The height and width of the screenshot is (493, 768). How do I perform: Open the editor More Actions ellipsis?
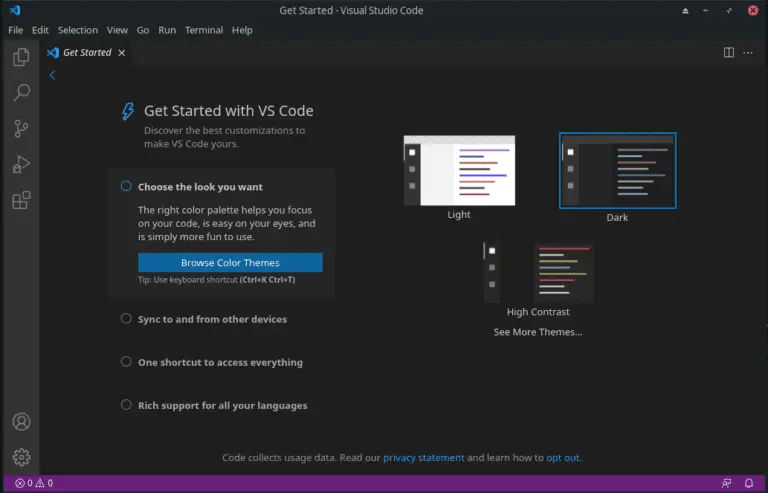pyautogui.click(x=748, y=52)
